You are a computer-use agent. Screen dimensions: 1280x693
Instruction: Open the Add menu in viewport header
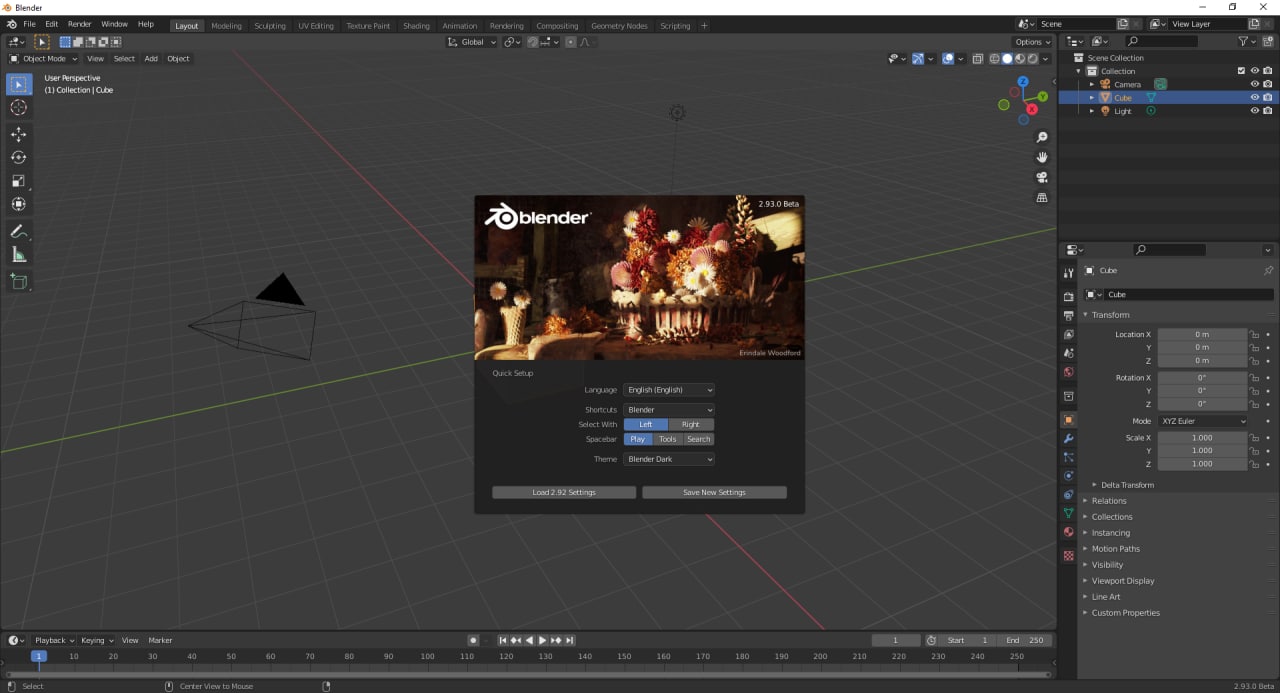(151, 59)
